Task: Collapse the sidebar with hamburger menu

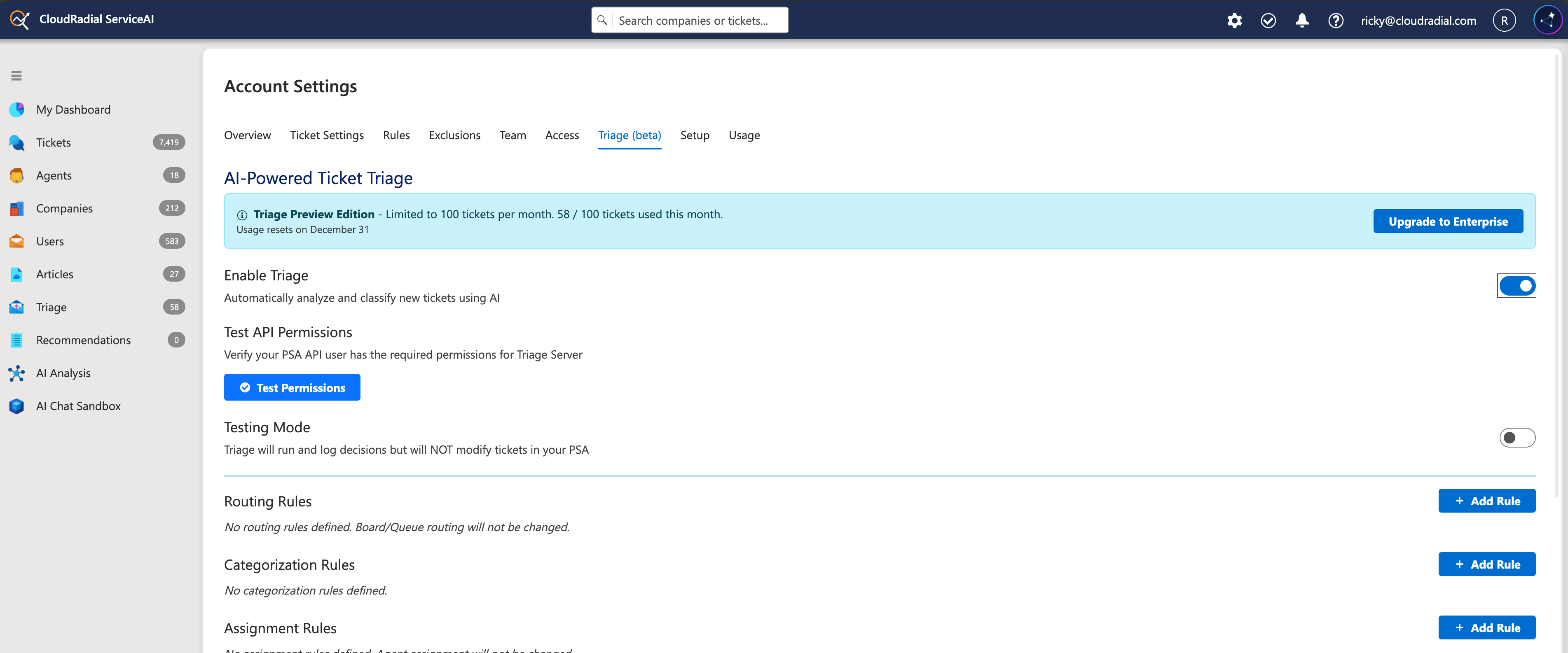Action: pyautogui.click(x=16, y=75)
